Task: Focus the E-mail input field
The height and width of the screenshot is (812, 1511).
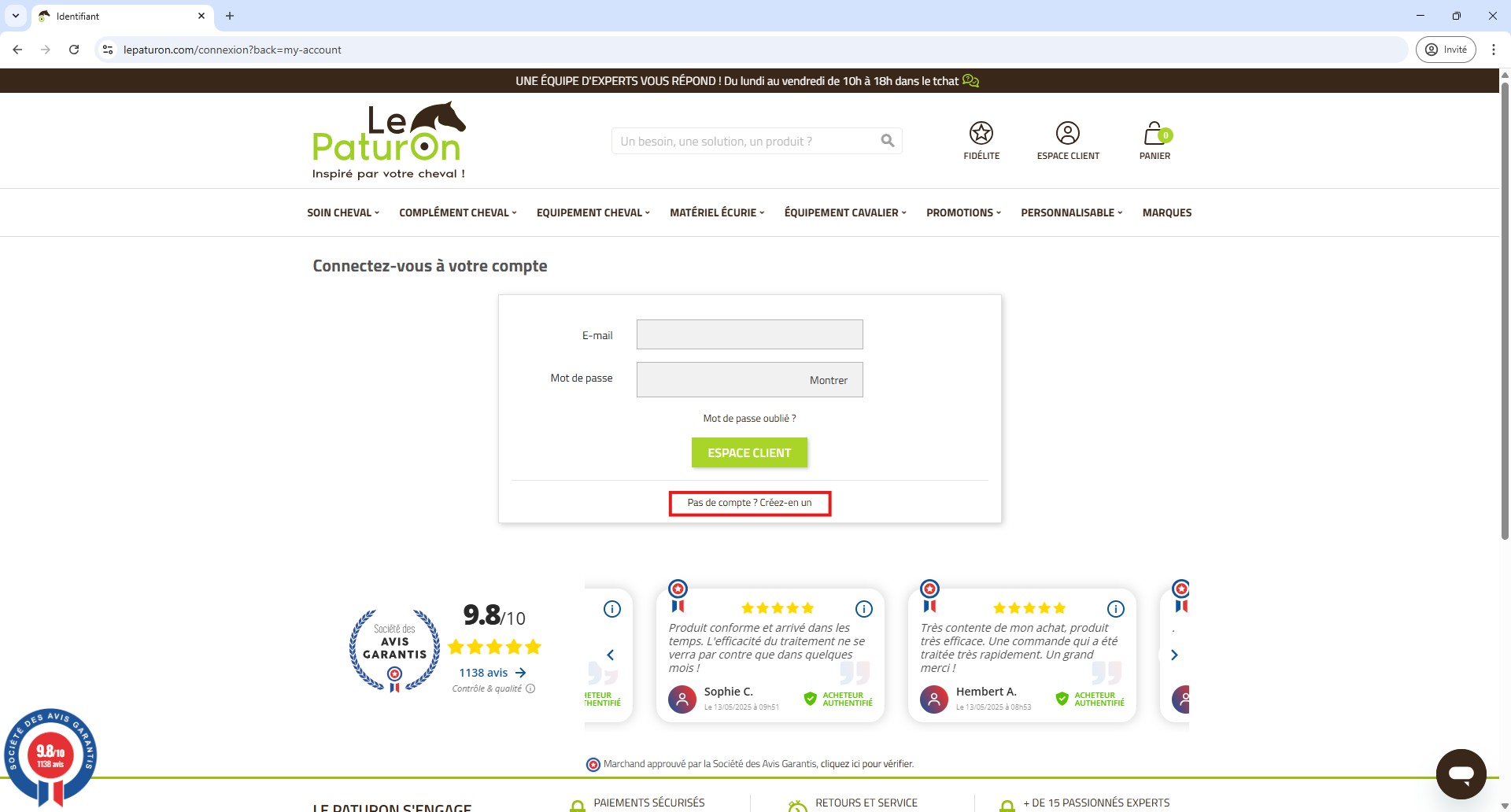Action: [x=749, y=334]
